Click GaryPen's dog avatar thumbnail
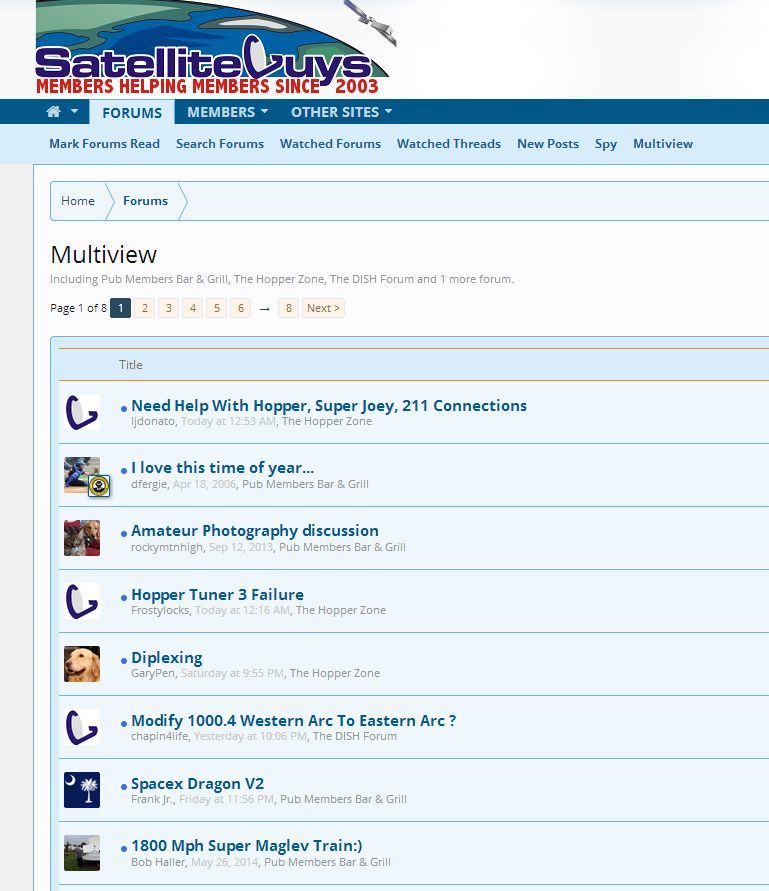Viewport: 769px width, 891px height. 82,664
